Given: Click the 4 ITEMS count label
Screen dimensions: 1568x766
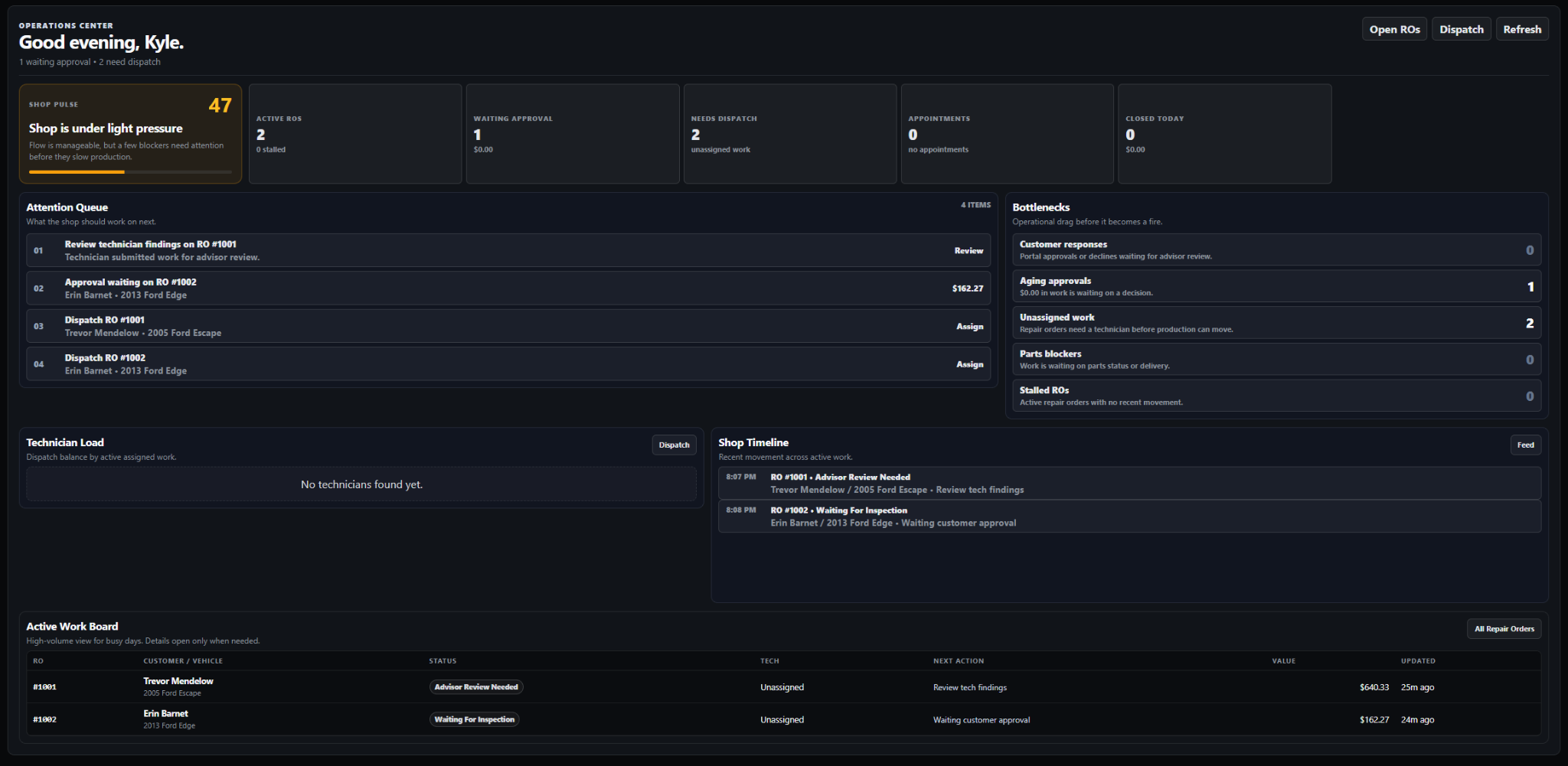Looking at the screenshot, I should (975, 205).
